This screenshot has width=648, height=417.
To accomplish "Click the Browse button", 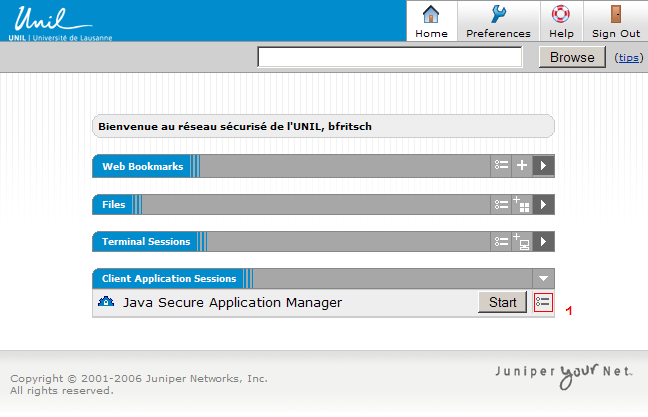I will [572, 57].
